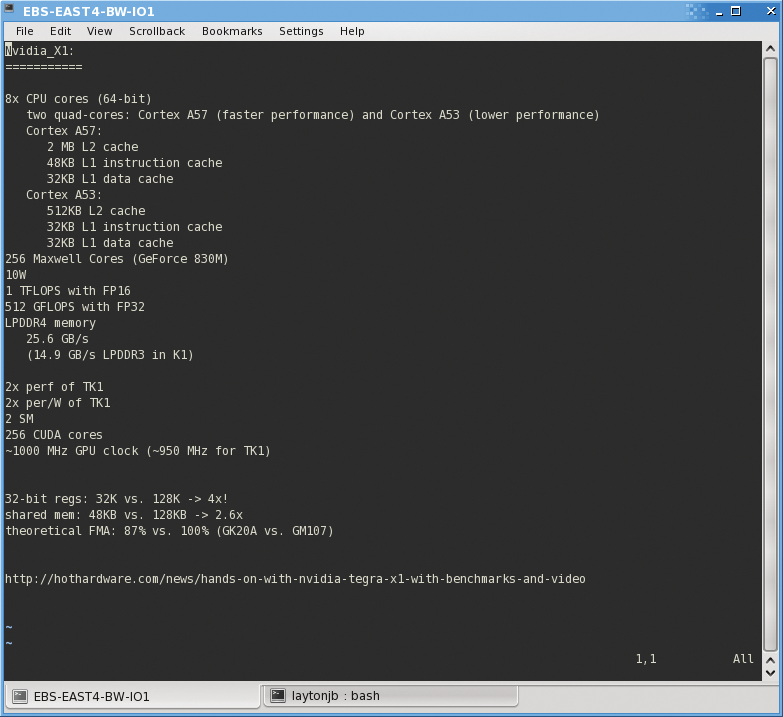783x717 pixels.
Task: Click the 'shared mem: 48KB vs. 128KB' line
Action: click(124, 514)
